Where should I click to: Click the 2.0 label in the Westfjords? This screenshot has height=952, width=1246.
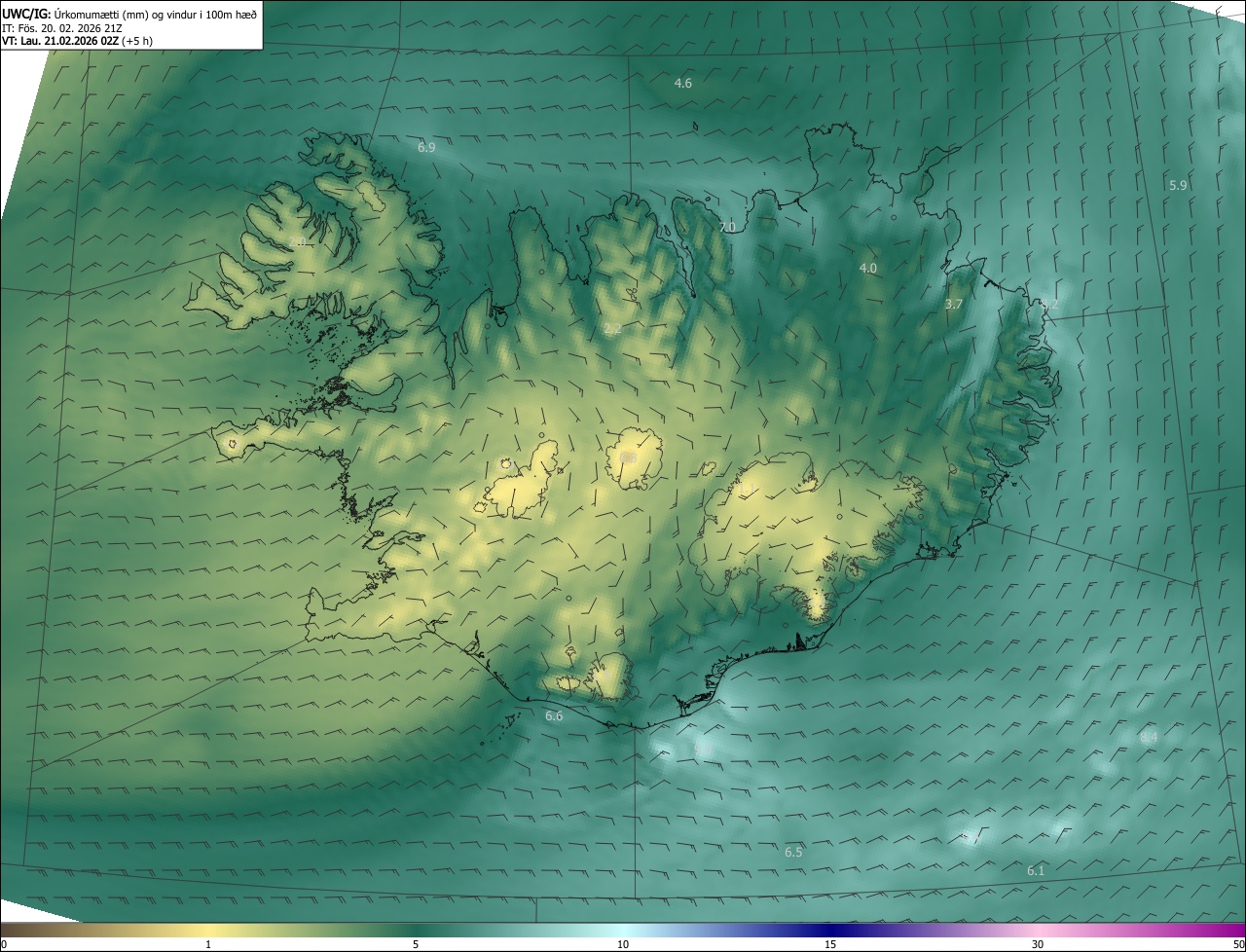point(297,241)
